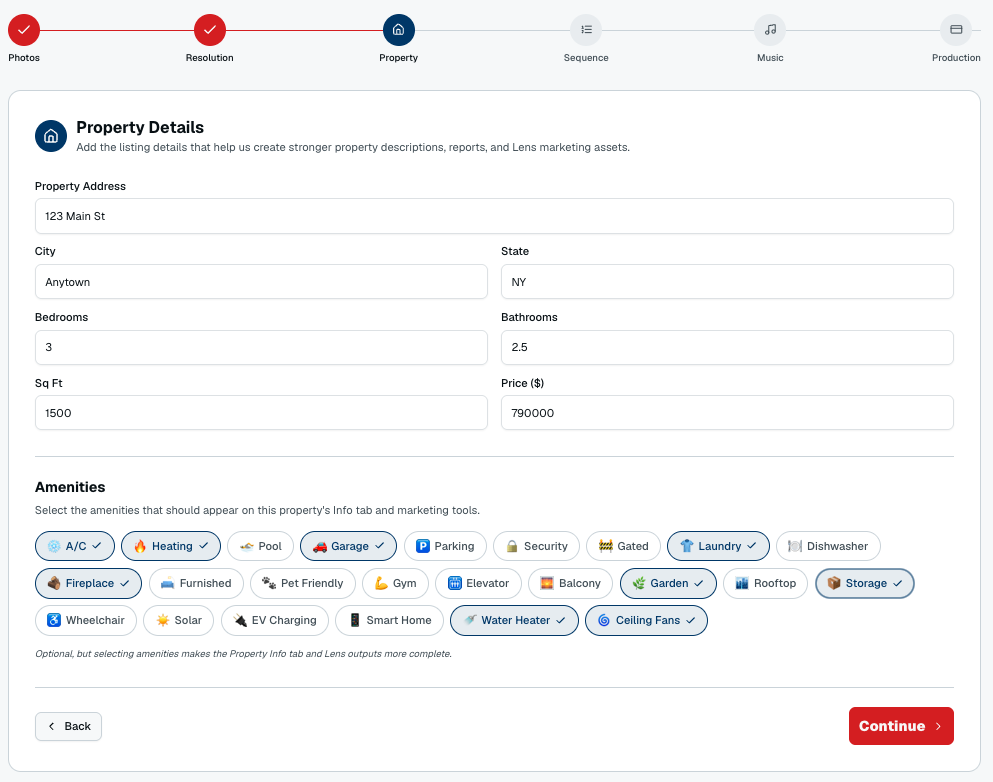The height and width of the screenshot is (782, 993).
Task: Click the Photos step label
Action: click(x=24, y=58)
